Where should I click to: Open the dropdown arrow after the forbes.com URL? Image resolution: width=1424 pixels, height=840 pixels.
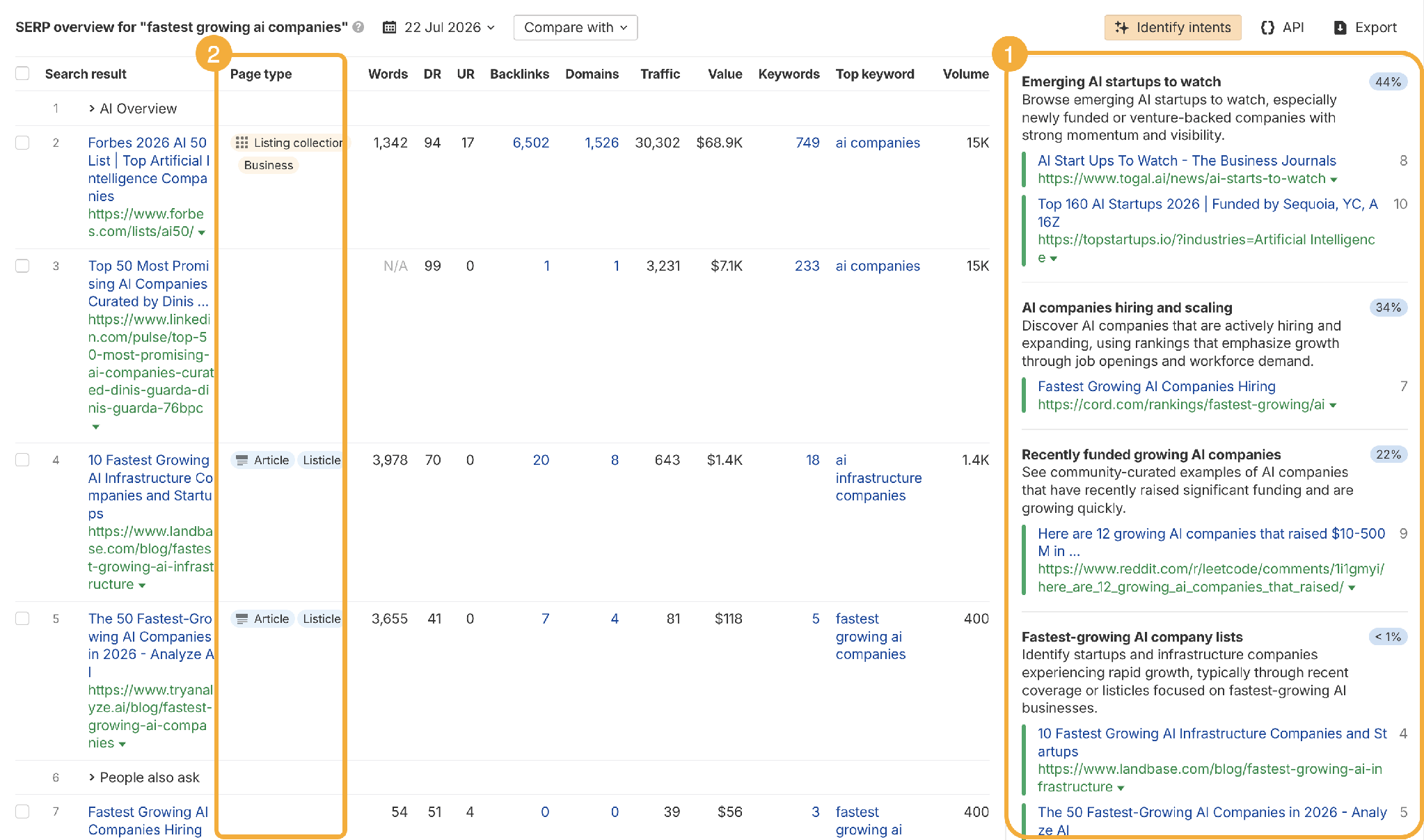pyautogui.click(x=202, y=232)
